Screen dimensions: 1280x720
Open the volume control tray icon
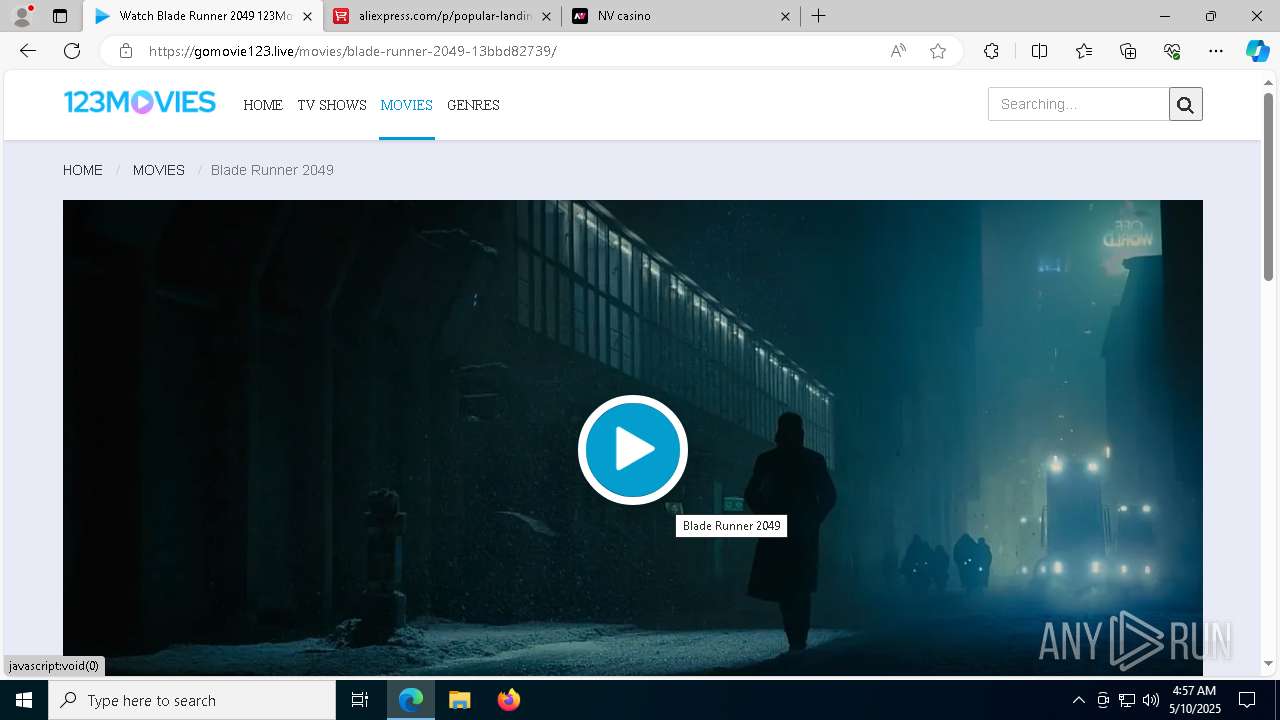pyautogui.click(x=1151, y=700)
